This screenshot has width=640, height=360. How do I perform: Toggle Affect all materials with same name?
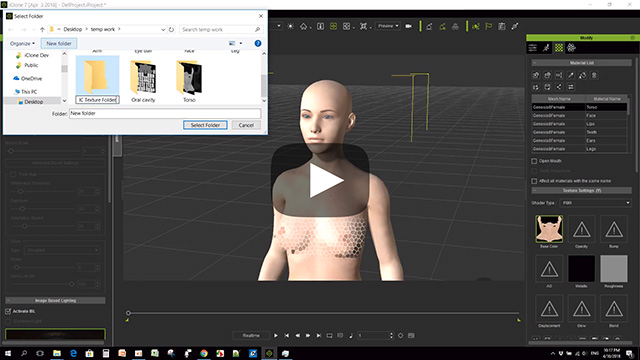(x=534, y=181)
